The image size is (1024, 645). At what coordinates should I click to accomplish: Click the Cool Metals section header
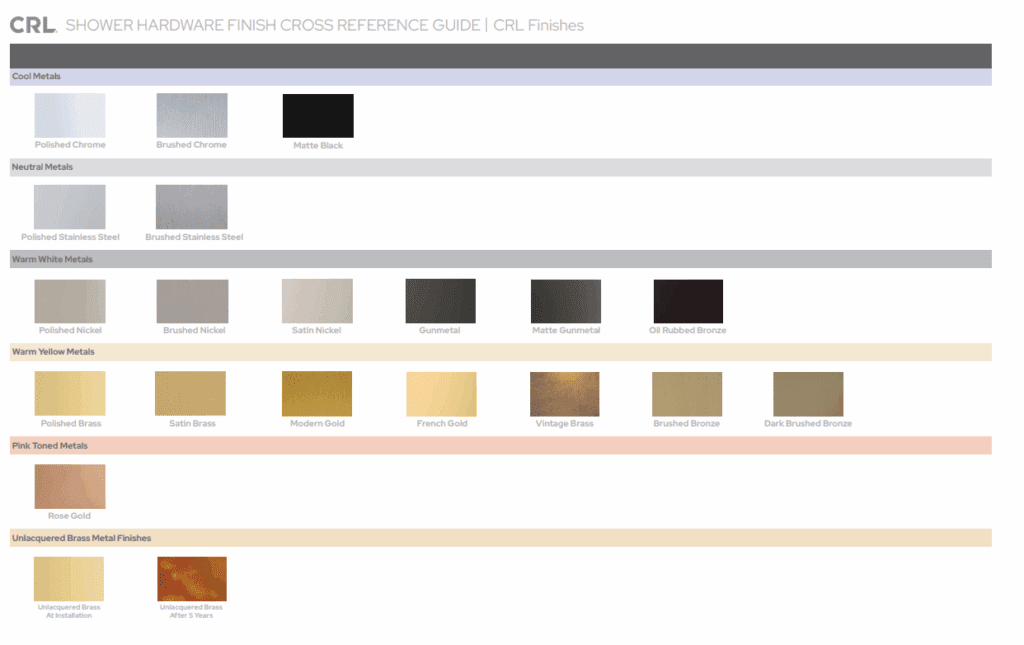click(36, 77)
